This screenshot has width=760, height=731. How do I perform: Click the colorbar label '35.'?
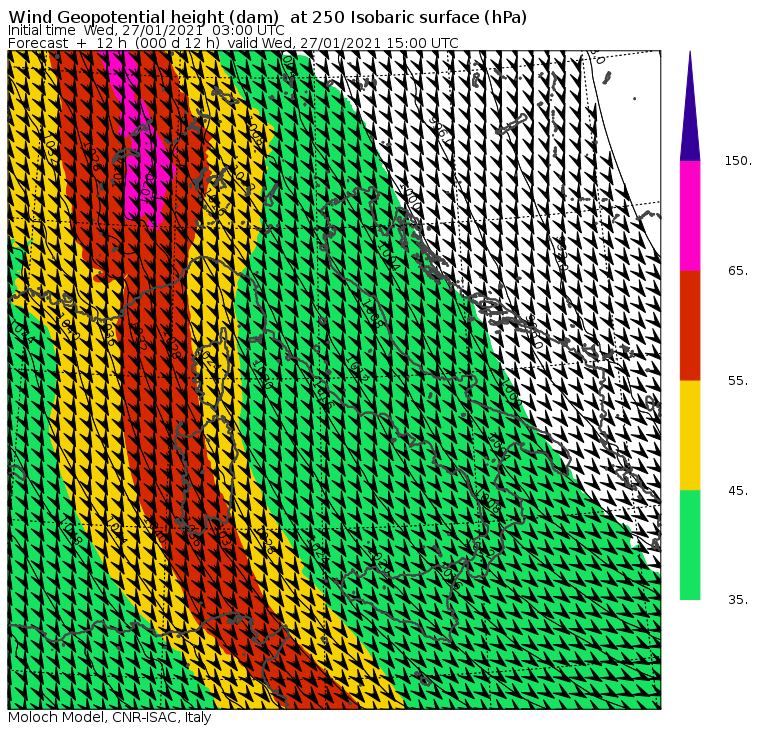739,600
